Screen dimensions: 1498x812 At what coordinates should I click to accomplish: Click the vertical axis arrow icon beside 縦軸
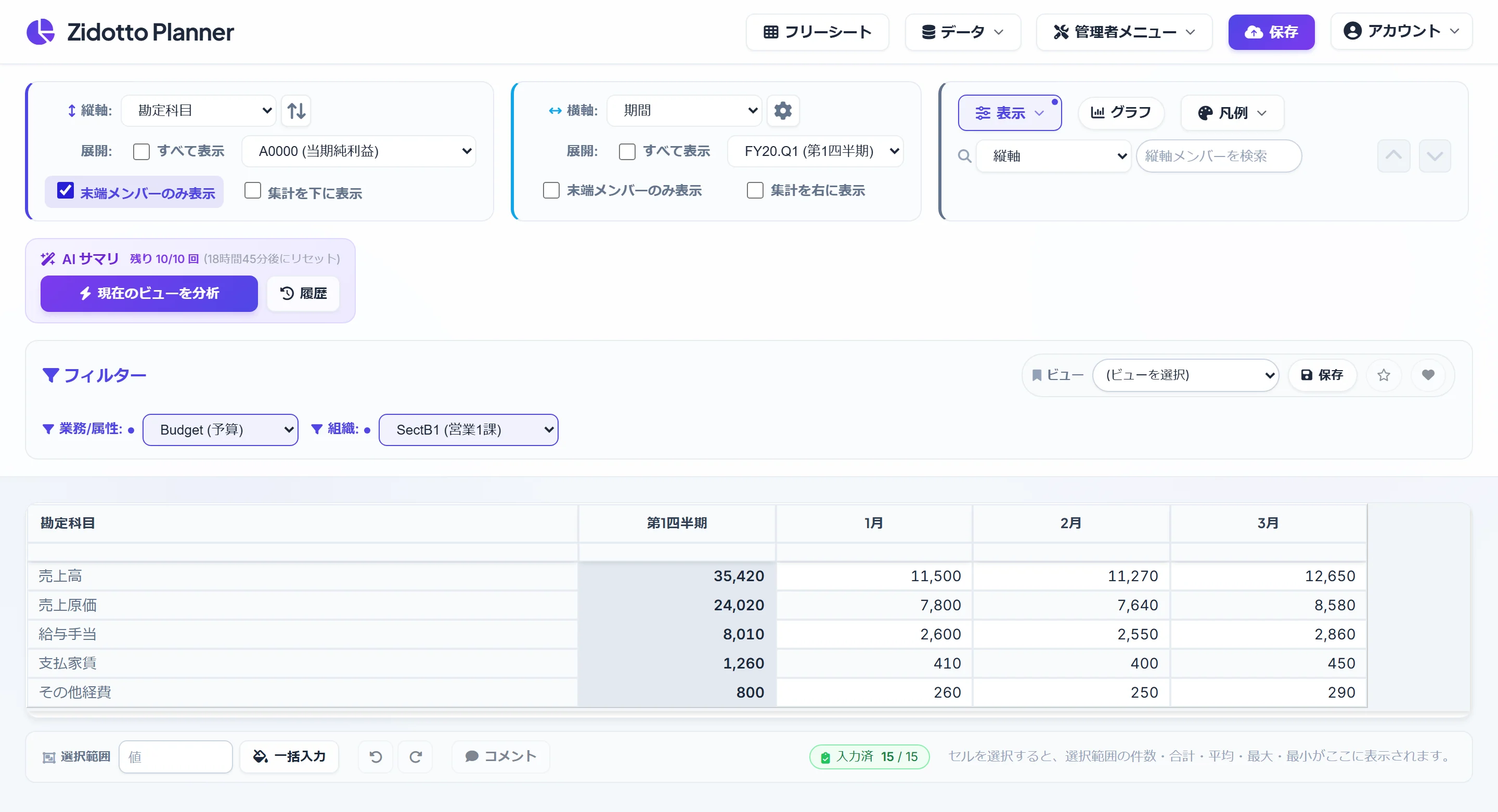[x=72, y=110]
